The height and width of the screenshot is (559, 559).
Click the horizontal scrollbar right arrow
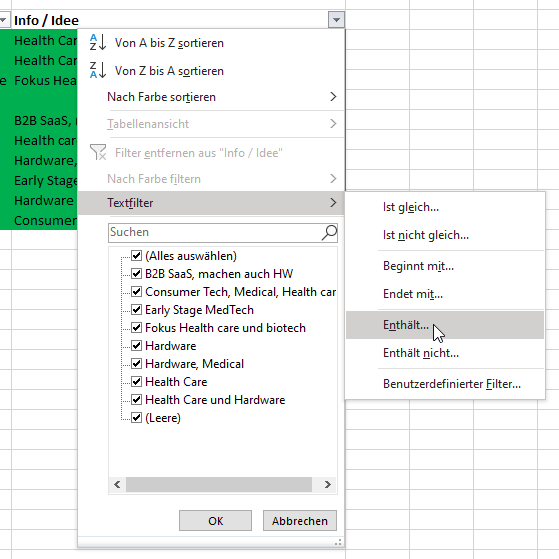[328, 484]
